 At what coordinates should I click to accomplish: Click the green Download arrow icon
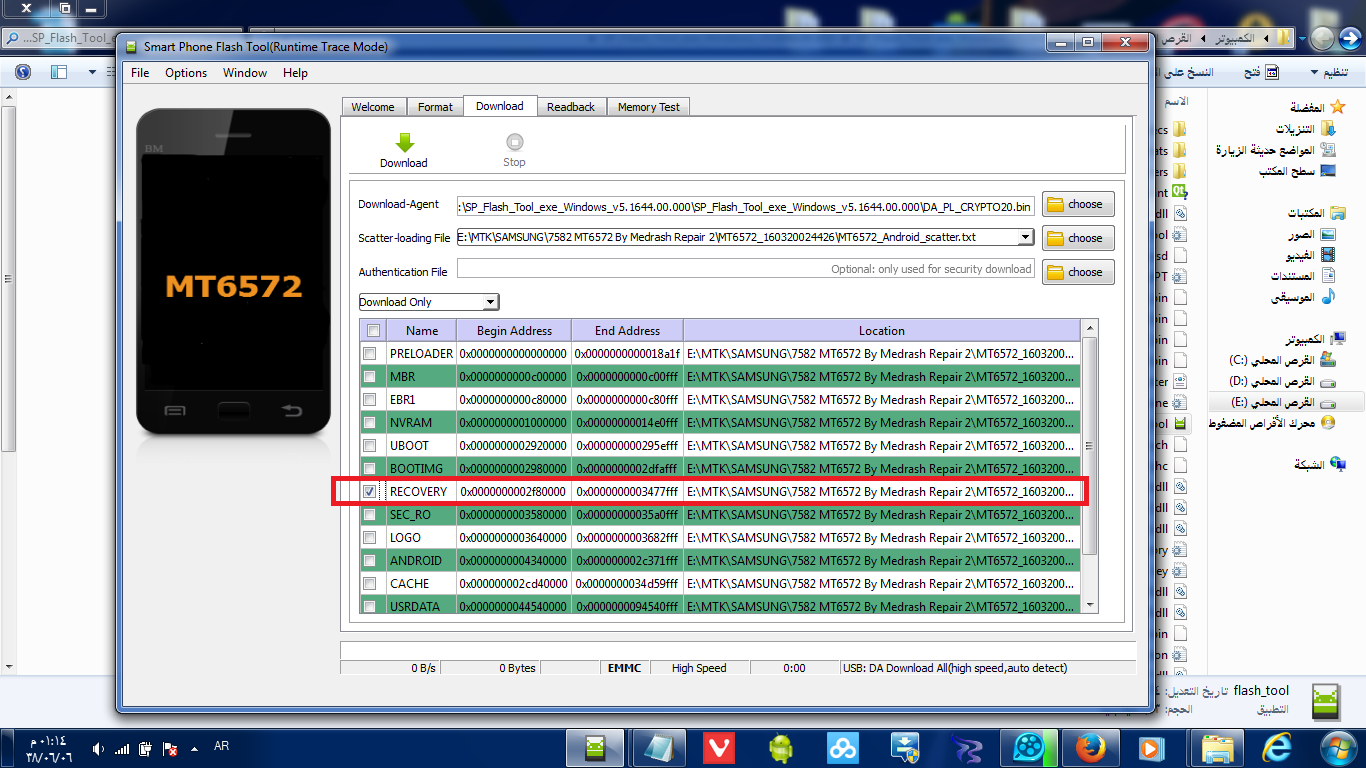point(404,142)
